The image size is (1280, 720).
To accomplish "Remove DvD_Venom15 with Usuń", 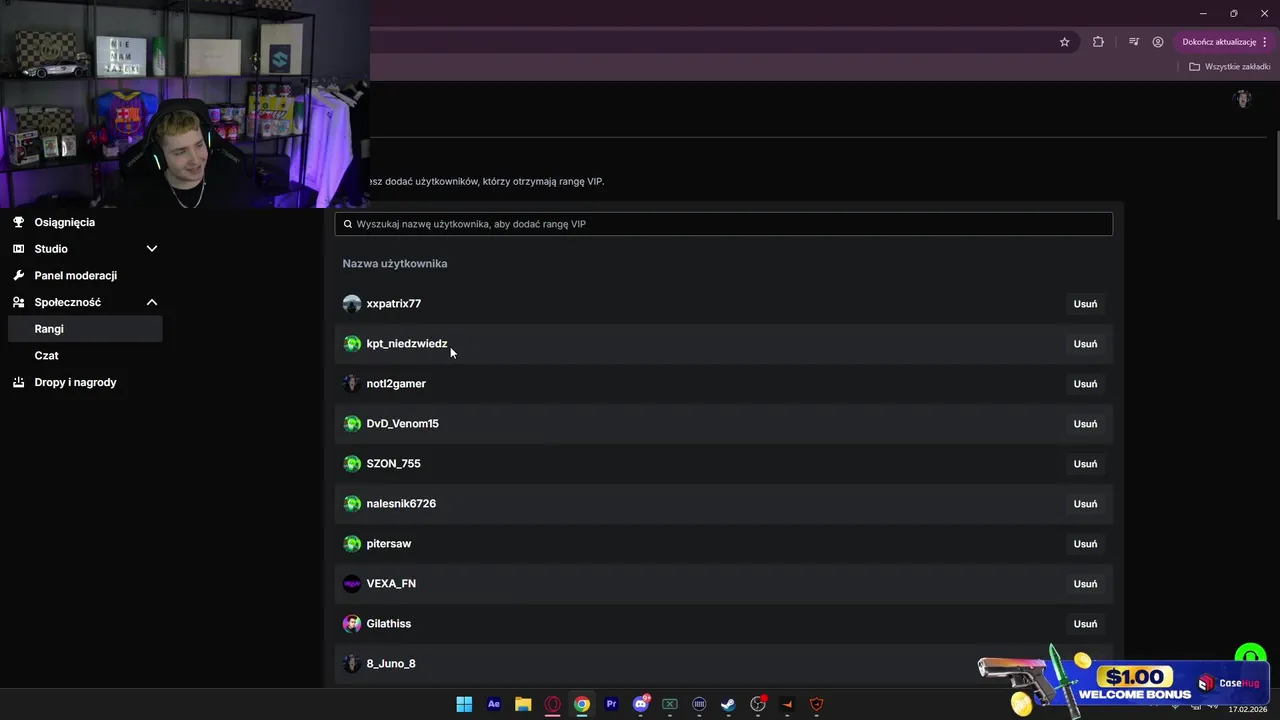I will (1085, 424).
